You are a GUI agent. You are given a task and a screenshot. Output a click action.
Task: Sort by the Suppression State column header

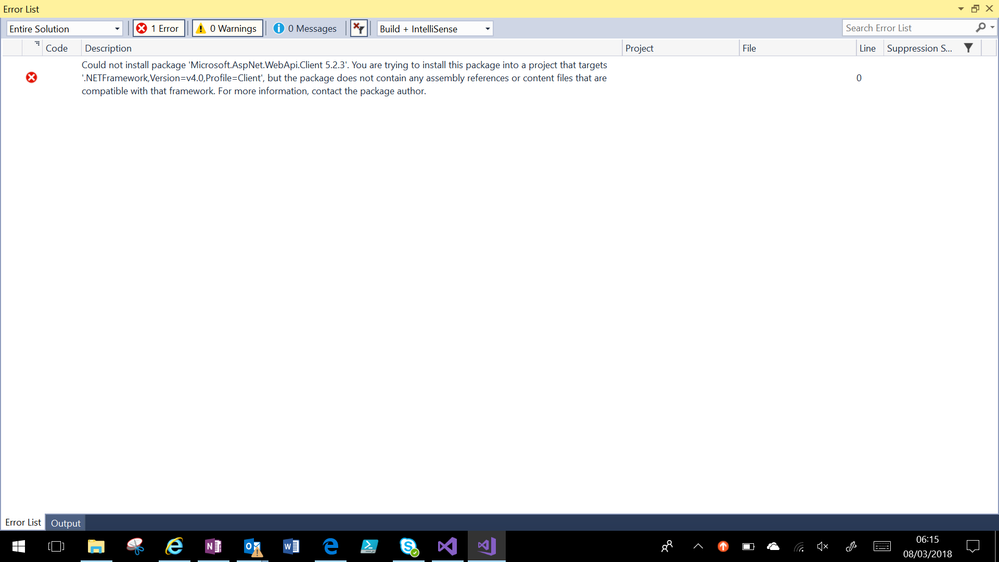(919, 48)
